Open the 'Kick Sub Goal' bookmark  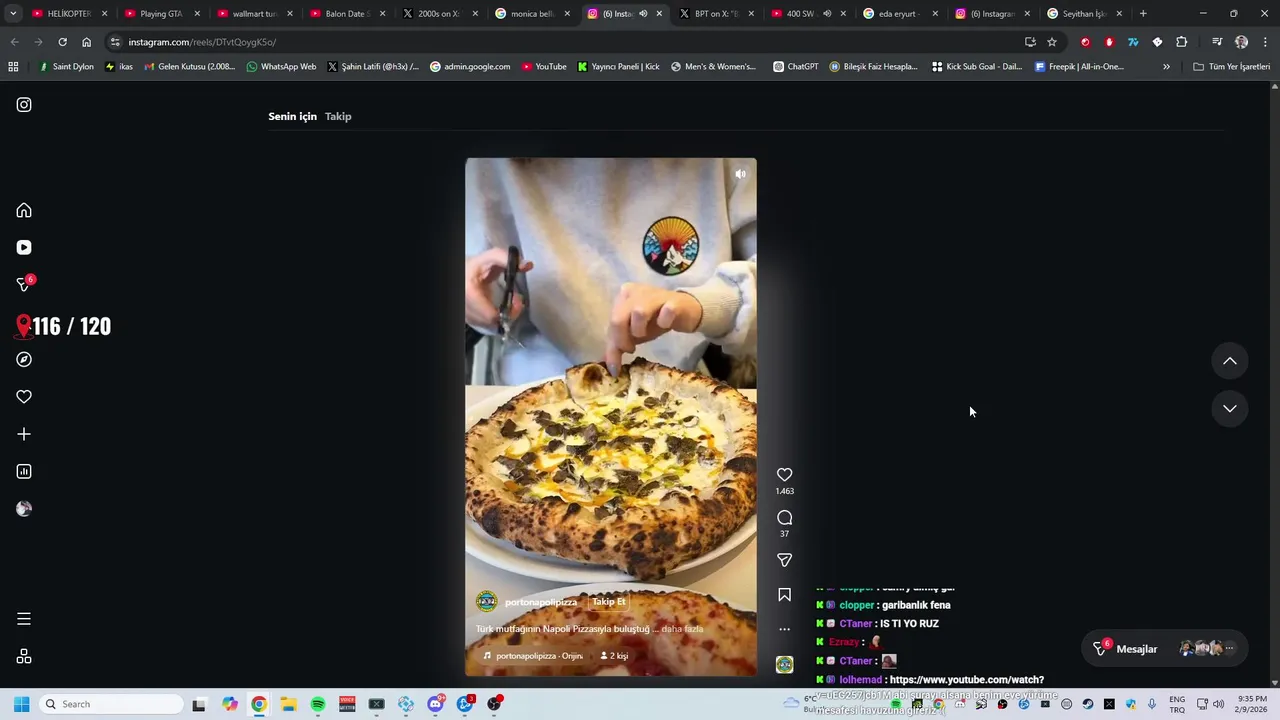pos(977,67)
